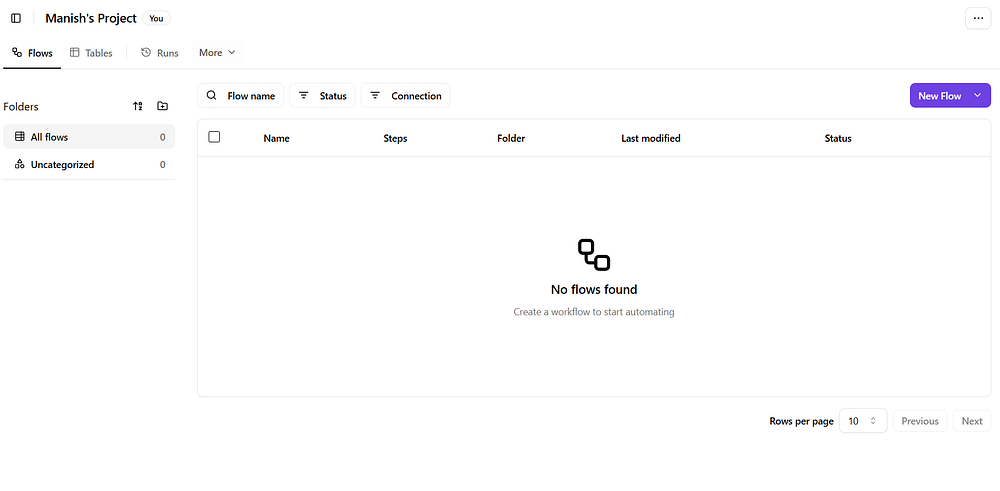Click the Status filter icon

[304, 96]
